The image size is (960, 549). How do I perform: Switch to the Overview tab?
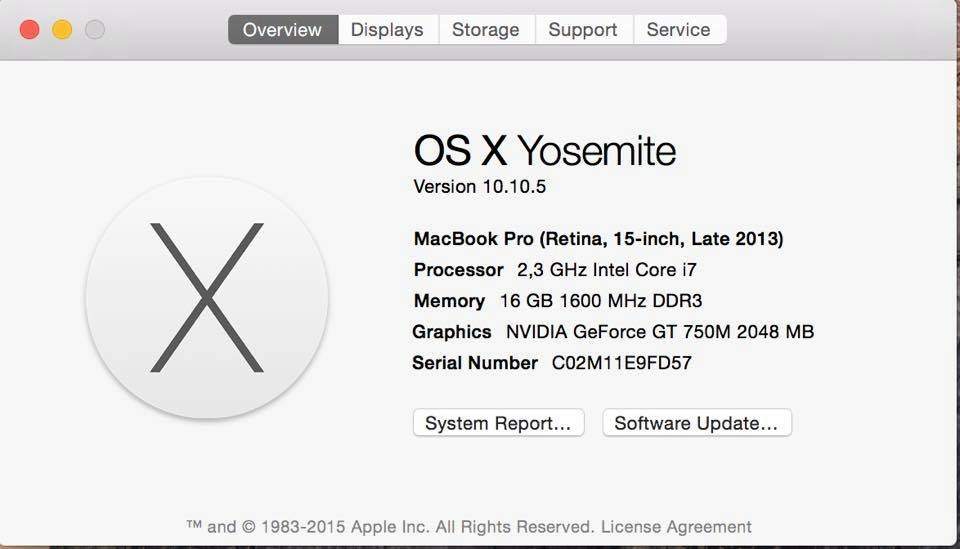tap(282, 30)
